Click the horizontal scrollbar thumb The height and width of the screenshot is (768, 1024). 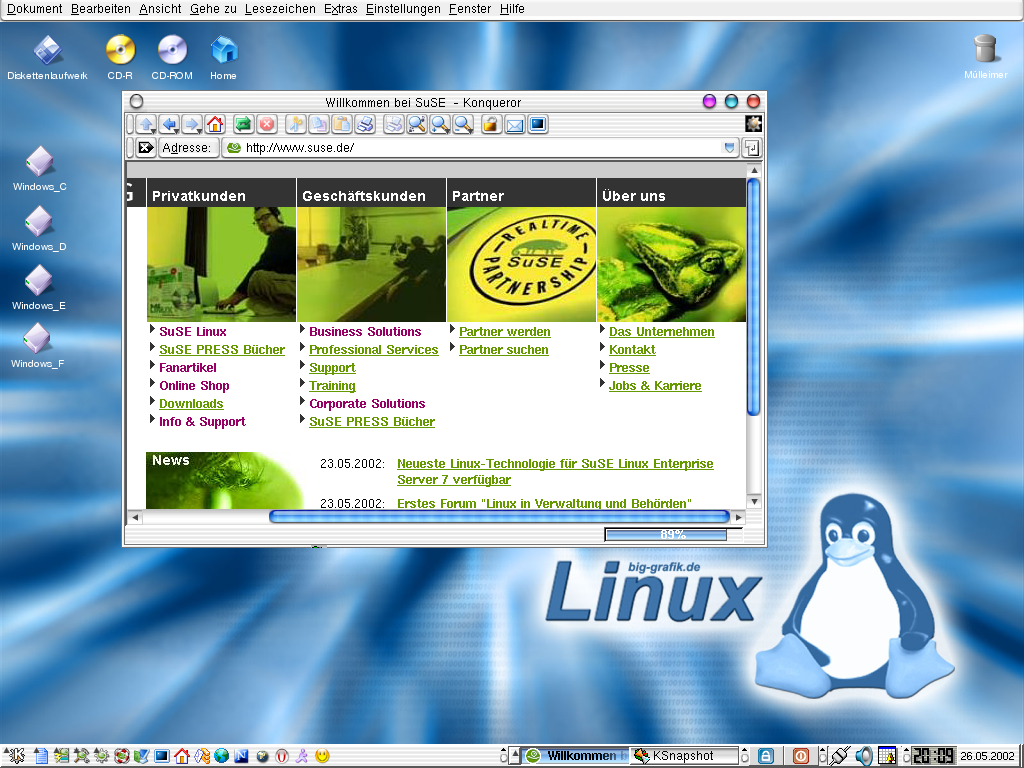point(499,517)
